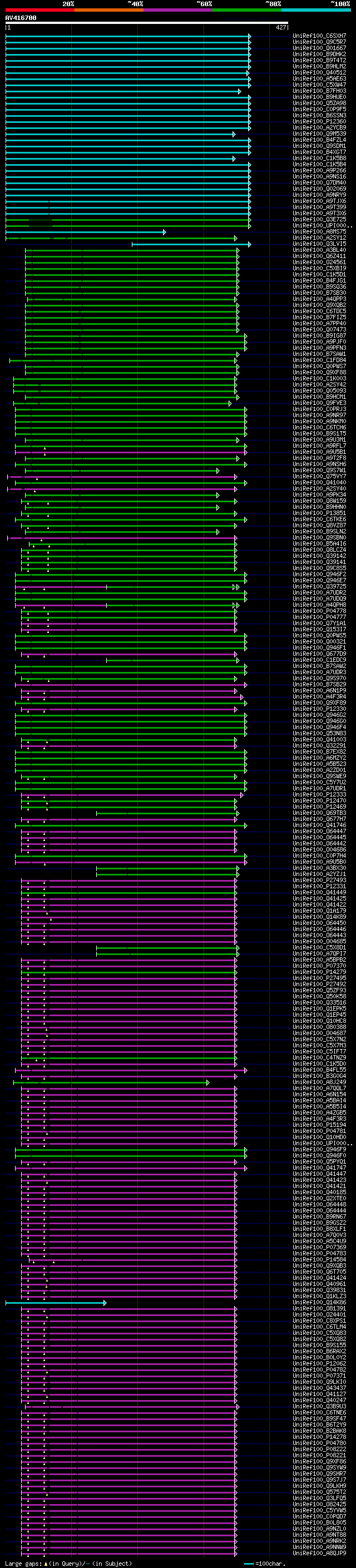Click hit label UniRef100_P12360
Image resolution: width=356 pixels, height=1568 pixels.
(319, 122)
